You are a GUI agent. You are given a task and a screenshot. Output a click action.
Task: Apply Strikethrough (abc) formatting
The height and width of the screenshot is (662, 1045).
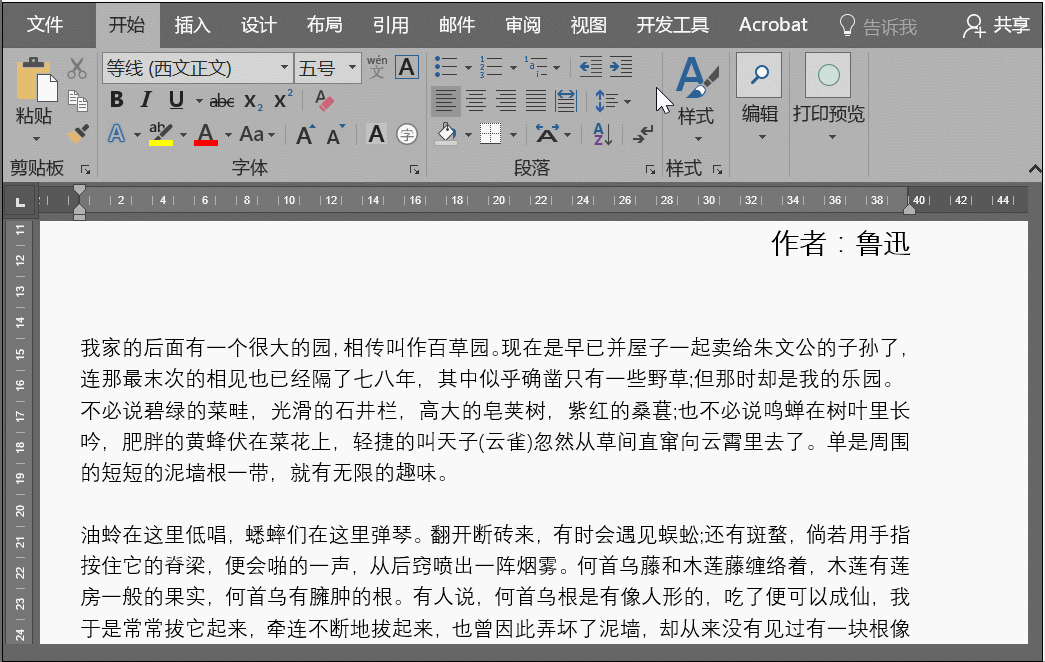[221, 101]
